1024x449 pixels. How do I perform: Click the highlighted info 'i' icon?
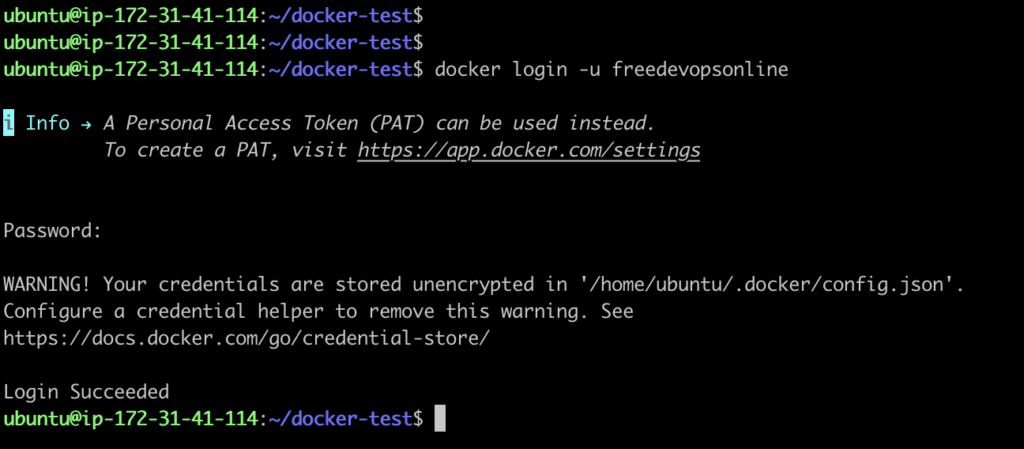[8, 123]
